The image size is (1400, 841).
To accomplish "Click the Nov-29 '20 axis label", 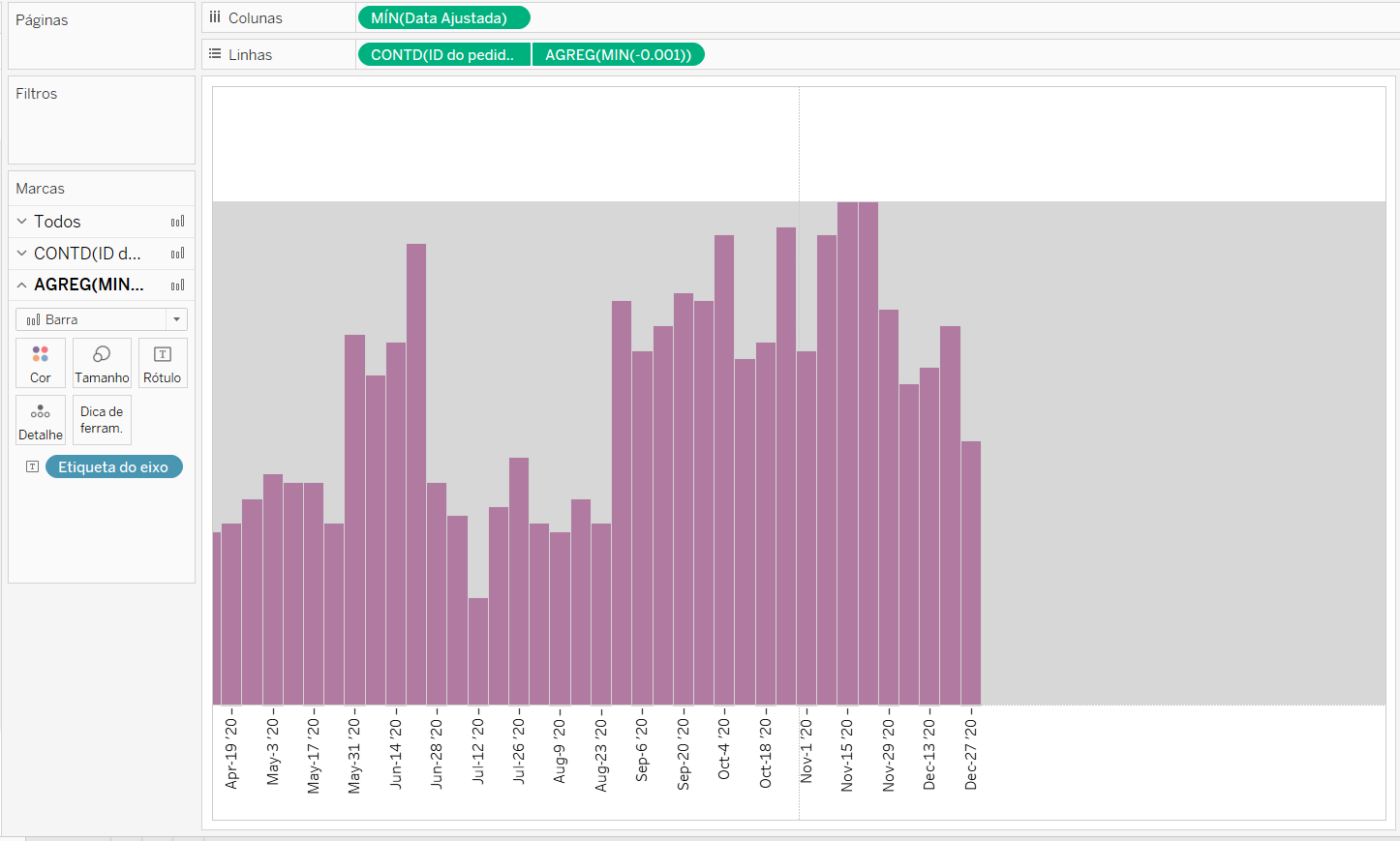I will [889, 754].
